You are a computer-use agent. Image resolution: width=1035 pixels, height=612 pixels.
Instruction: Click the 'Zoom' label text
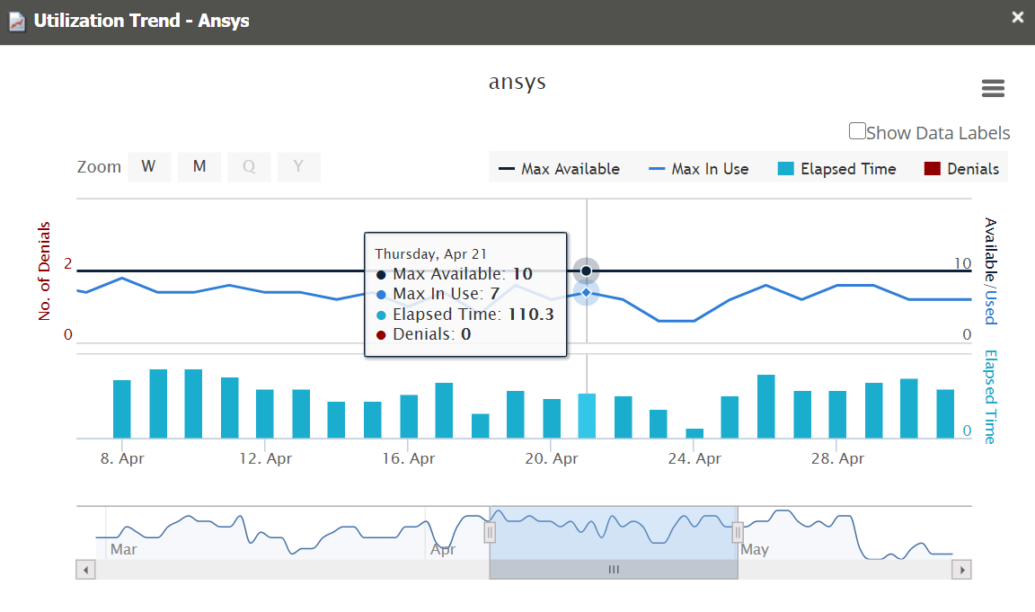99,166
